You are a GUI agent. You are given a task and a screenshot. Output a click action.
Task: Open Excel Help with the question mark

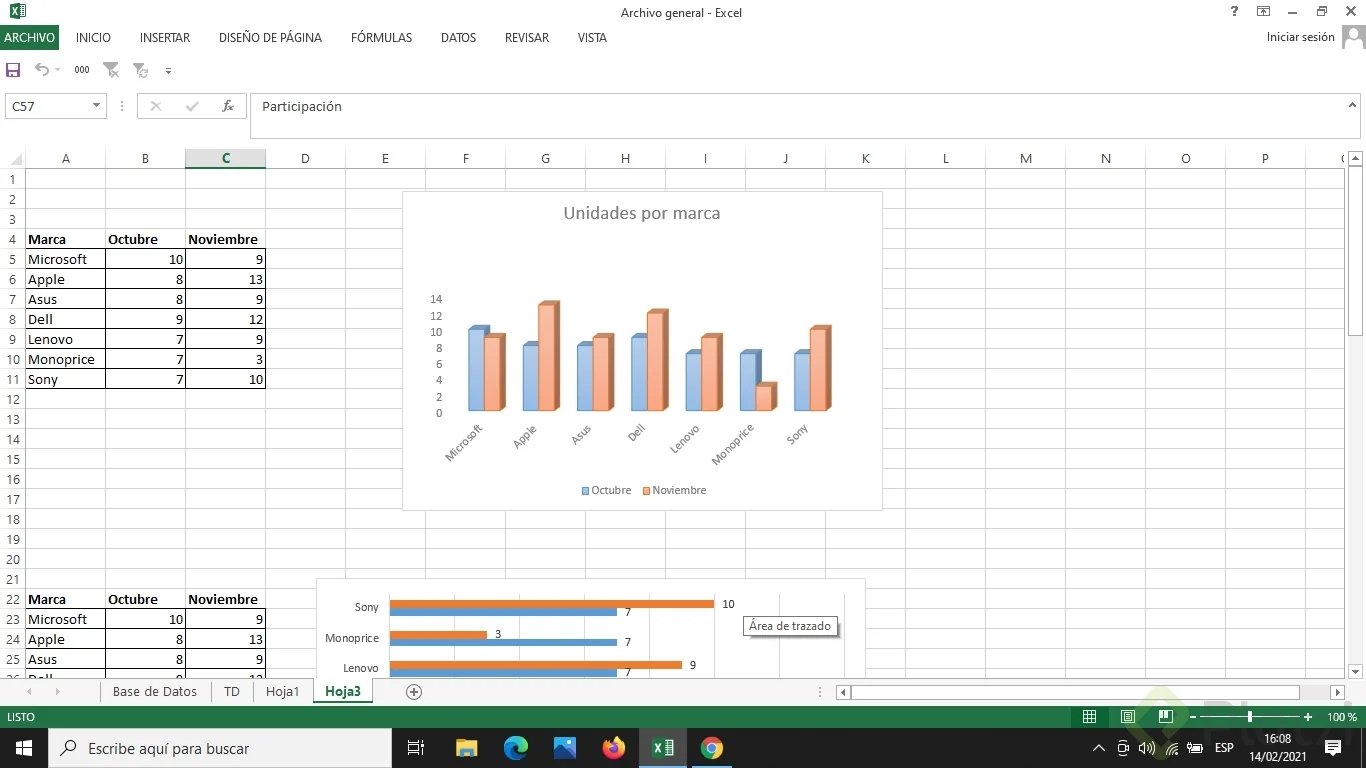tap(1234, 11)
